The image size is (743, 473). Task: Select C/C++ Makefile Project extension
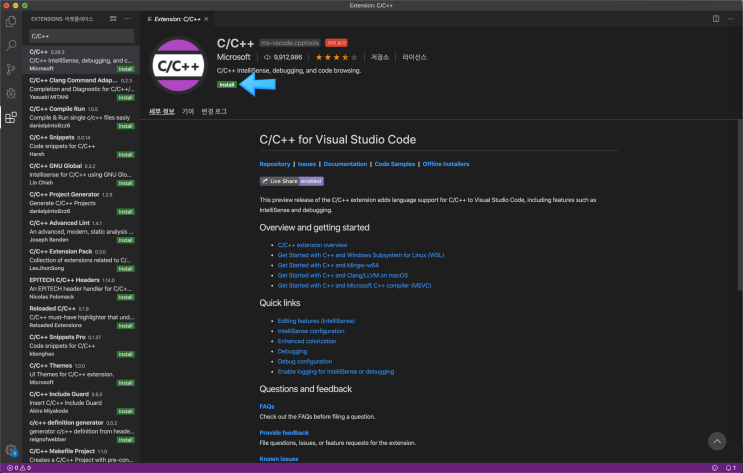pos(81,454)
